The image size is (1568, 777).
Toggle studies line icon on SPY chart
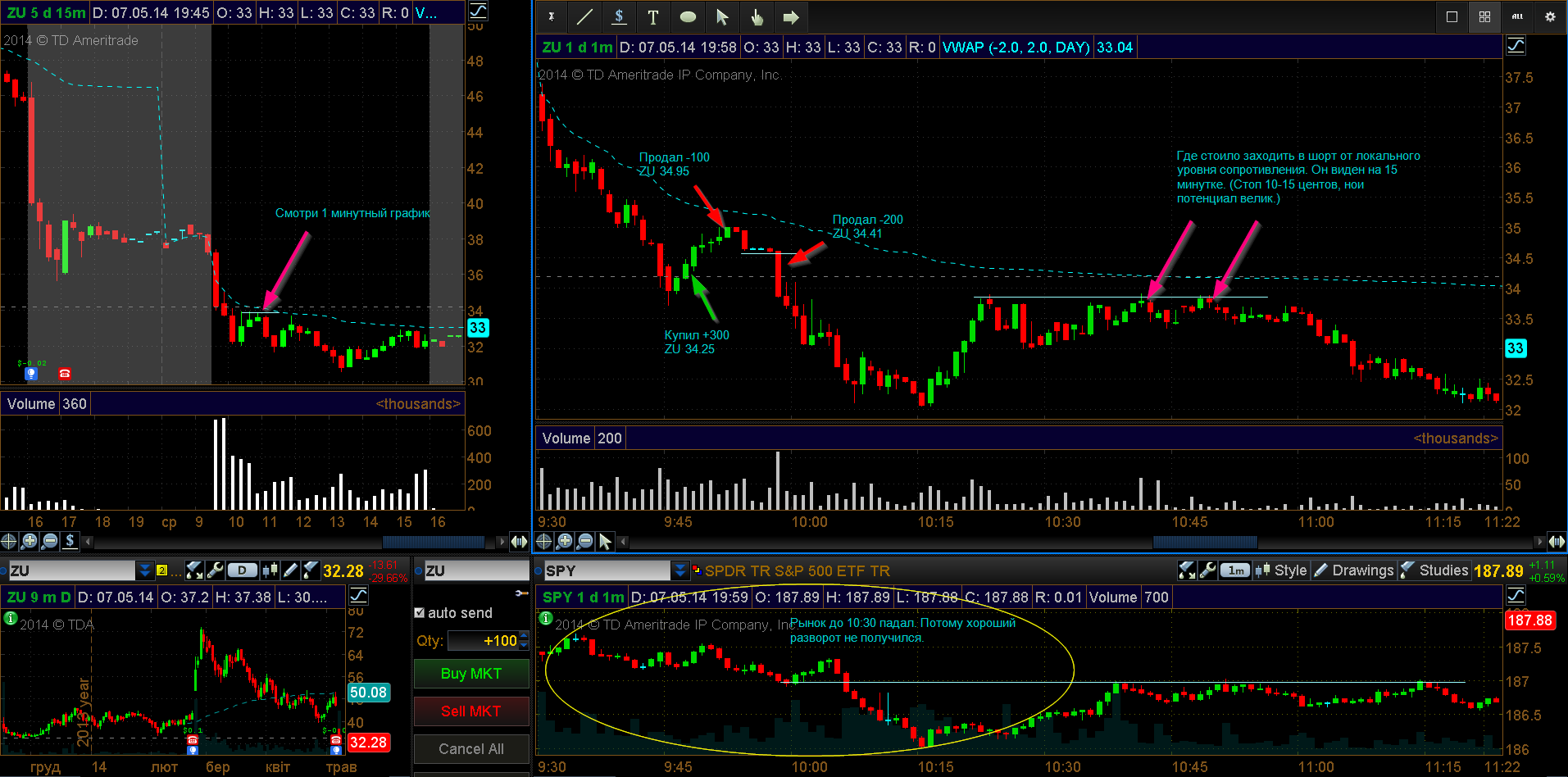pyautogui.click(x=1516, y=596)
